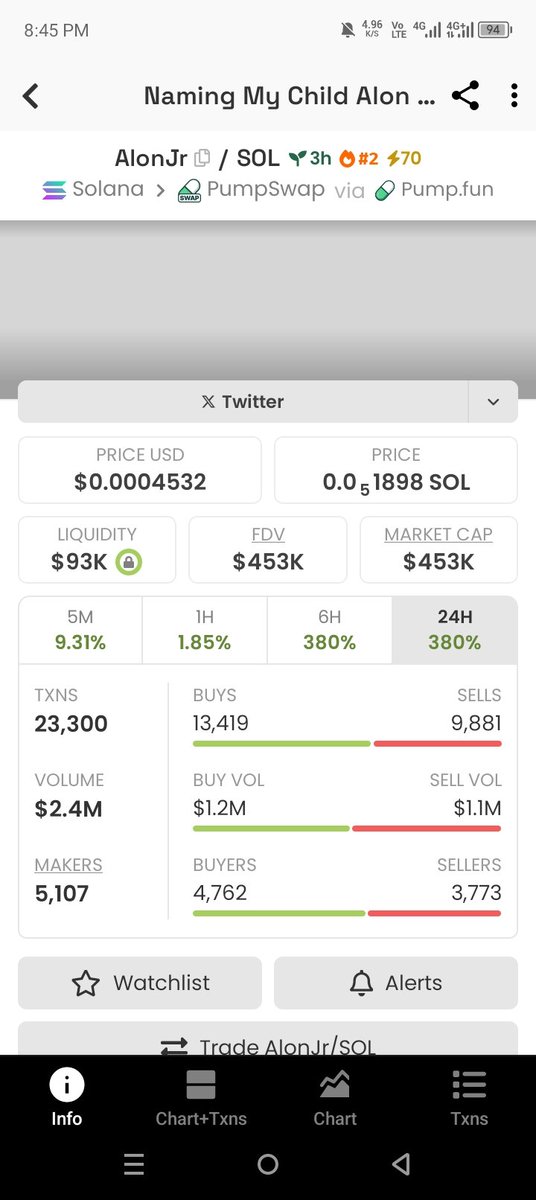Image resolution: width=536 pixels, height=1200 pixels.
Task: Tap the lightning 70 boost badge
Action: [404, 158]
